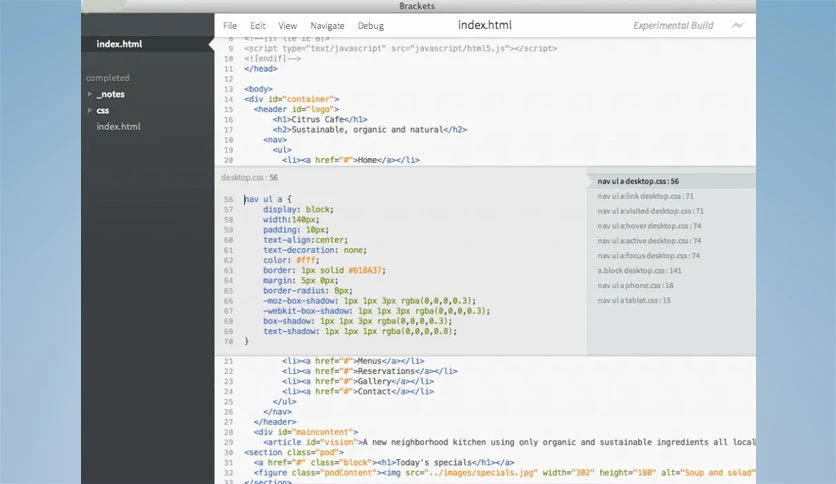Click the completed project name
The height and width of the screenshot is (484, 836).
click(x=108, y=78)
